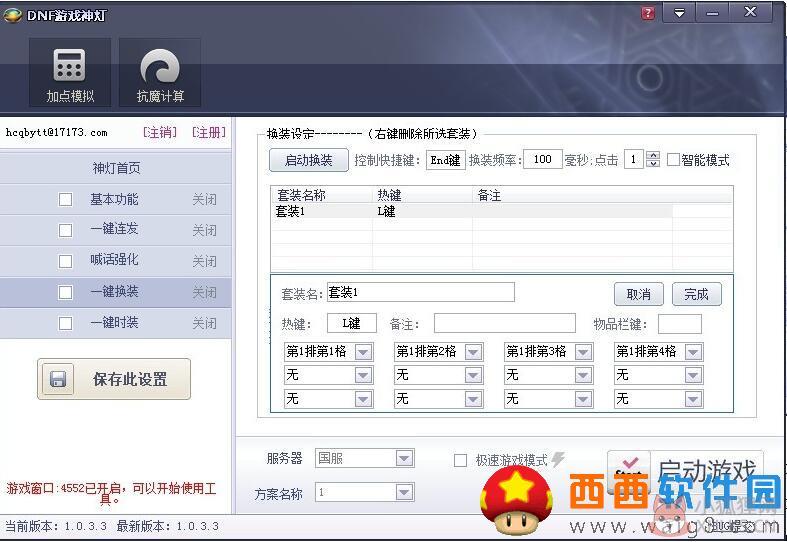Image resolution: width=787 pixels, height=542 pixels.
Task: Expand the 第1排第1格 dropdown
Action: (363, 352)
